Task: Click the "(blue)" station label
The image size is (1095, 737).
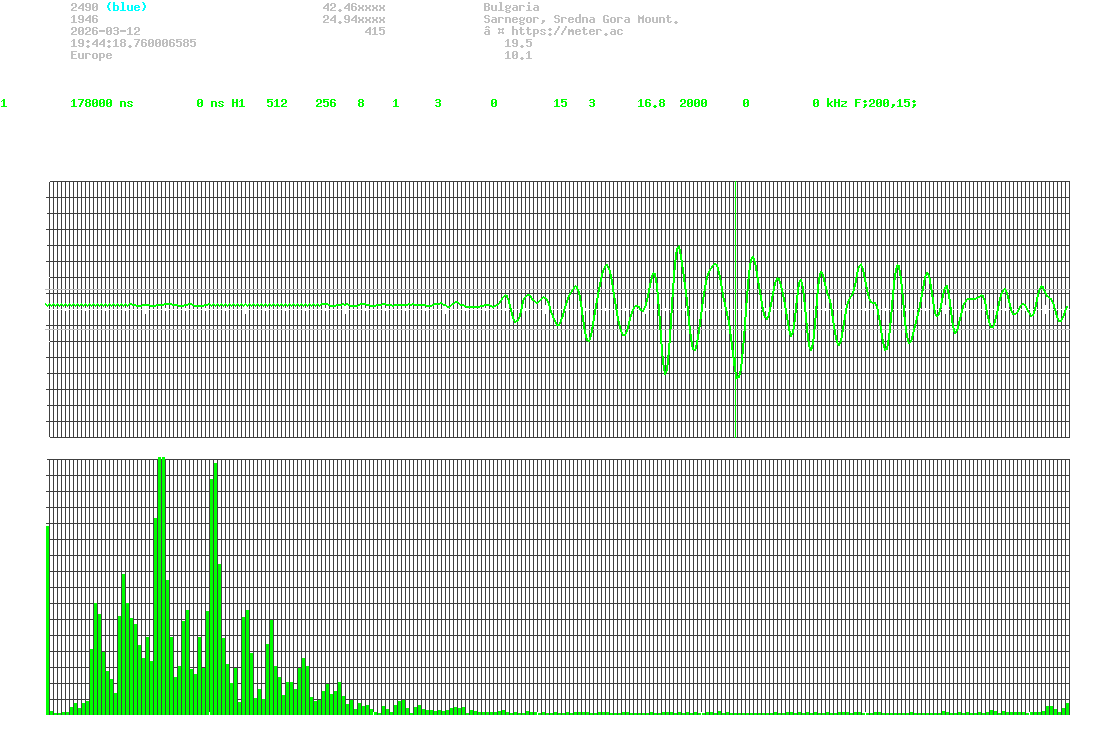Action: coord(126,7)
